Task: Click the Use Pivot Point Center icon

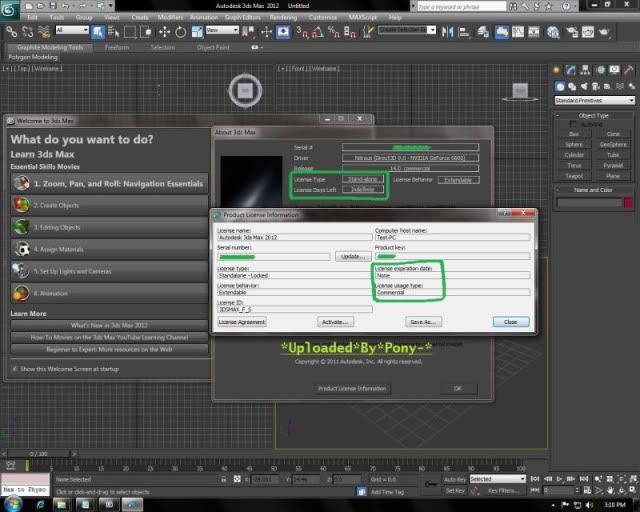Action: point(248,32)
